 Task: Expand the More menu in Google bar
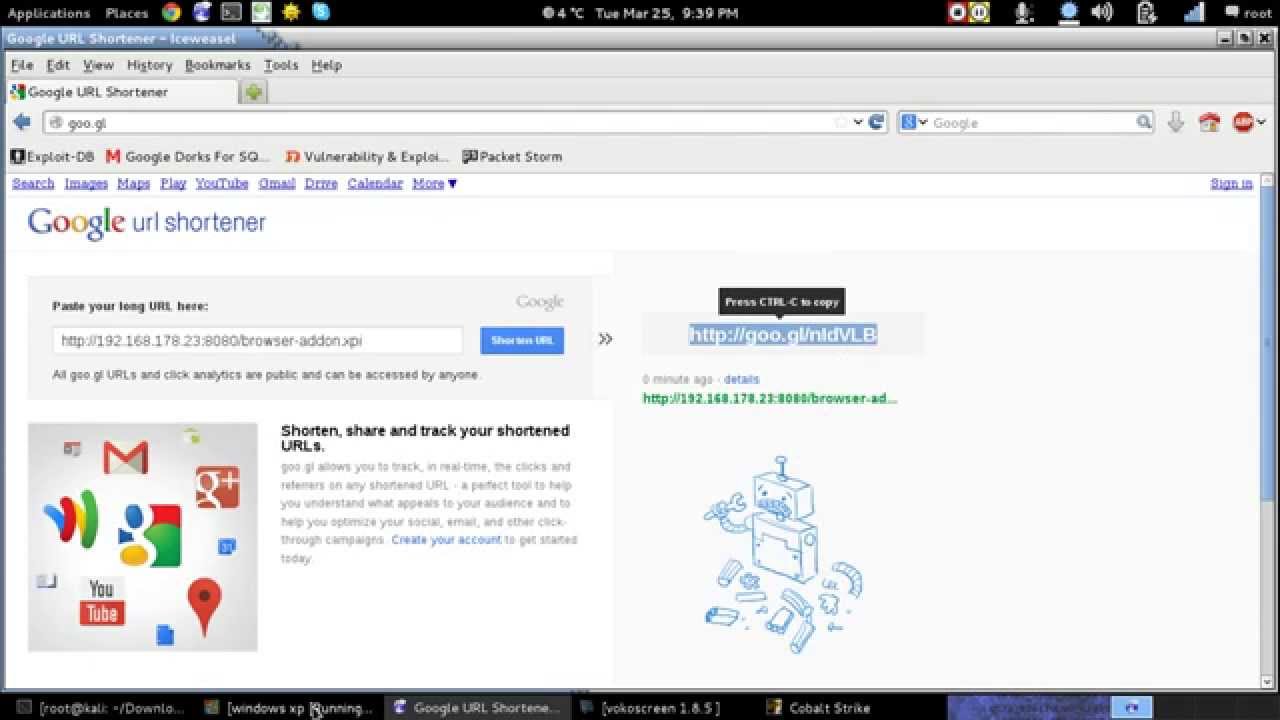click(435, 183)
